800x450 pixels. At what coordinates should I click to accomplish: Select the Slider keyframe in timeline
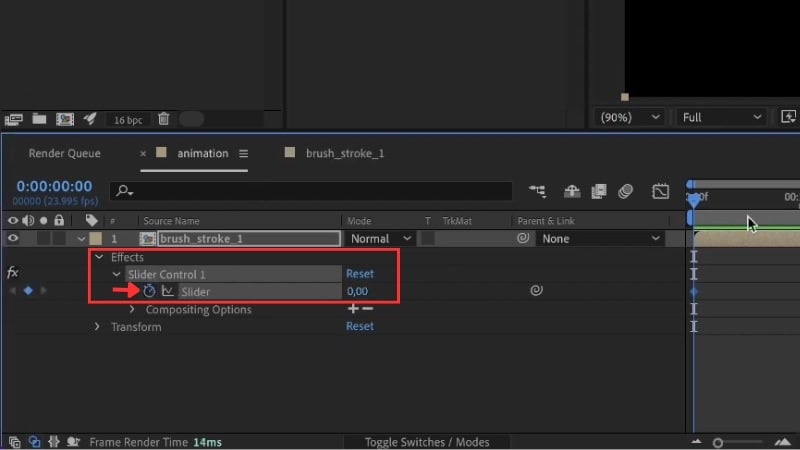tap(694, 292)
